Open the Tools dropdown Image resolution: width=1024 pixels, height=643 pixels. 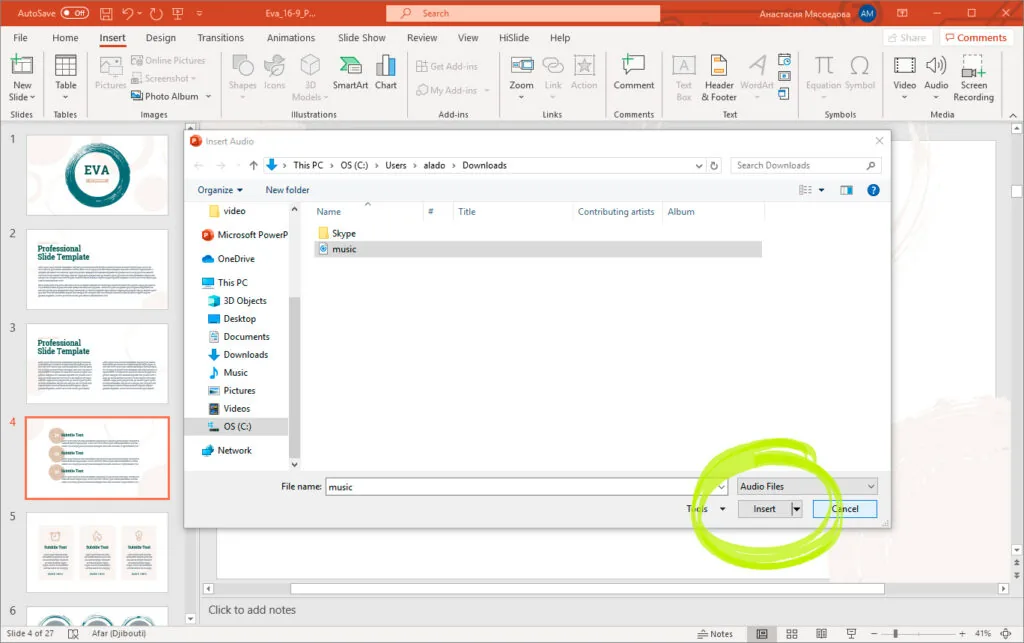[706, 509]
